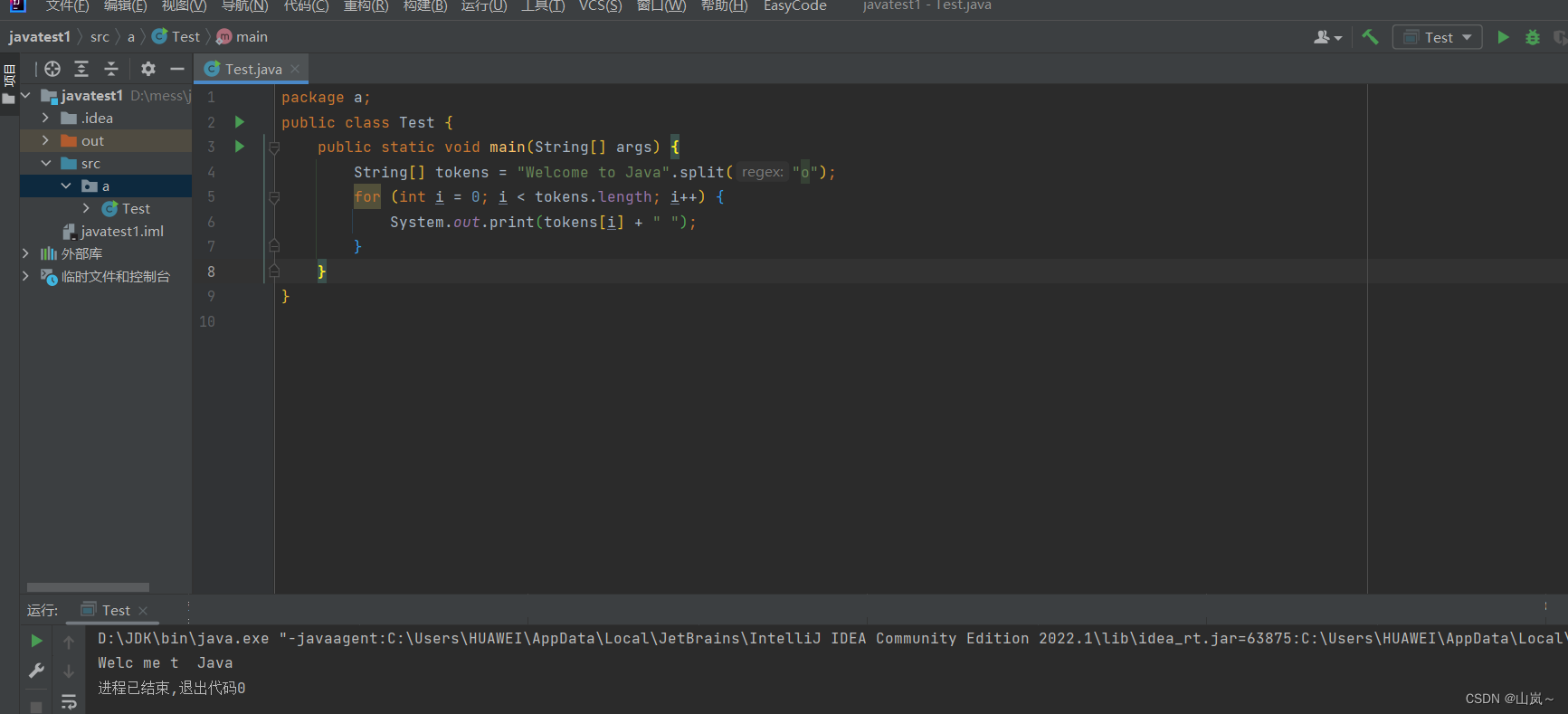Viewport: 1568px width, 714px height.
Task: Click the locate/select opened file target icon
Action: 52,69
